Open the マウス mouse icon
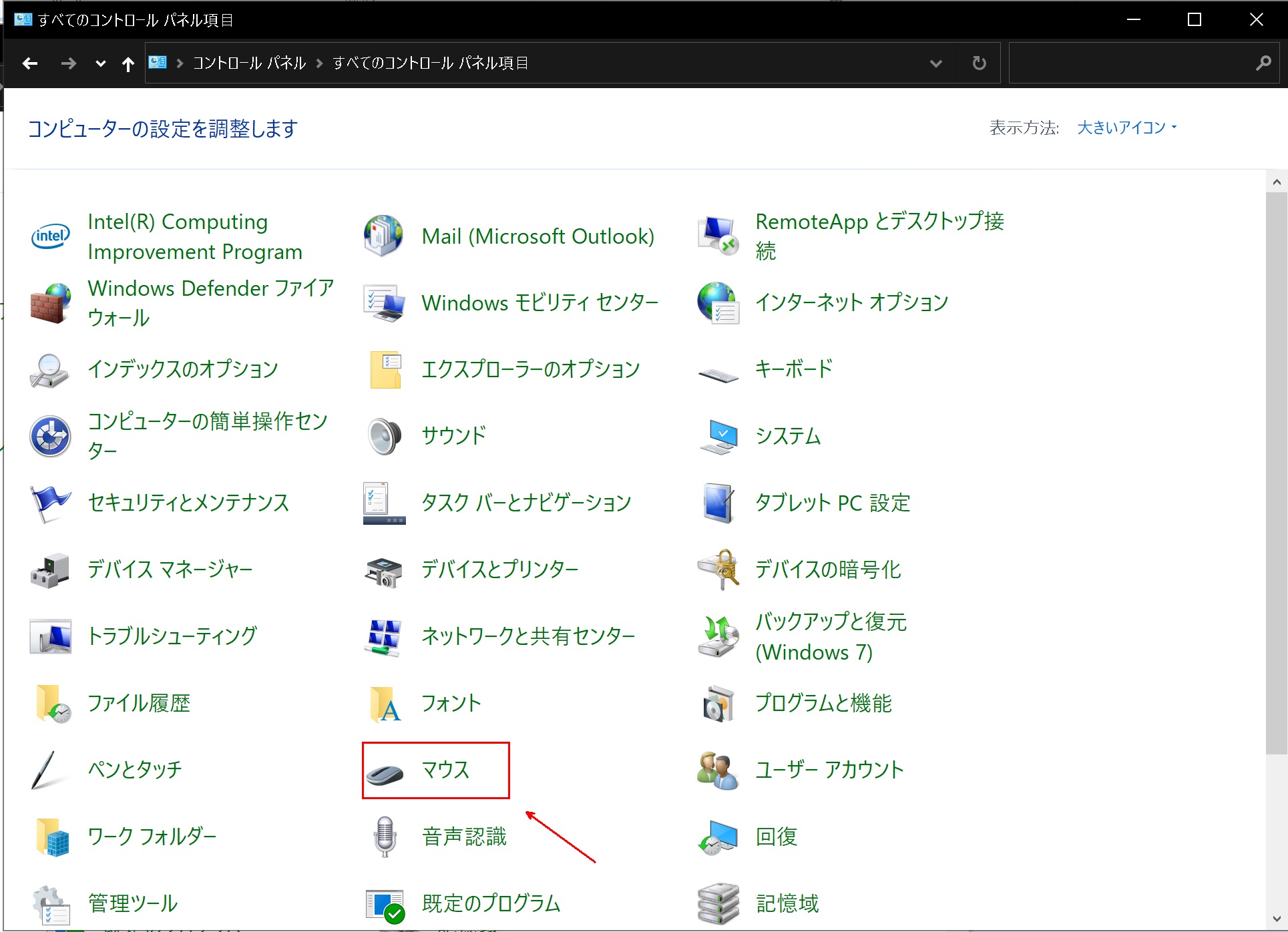The image size is (1288, 932). pyautogui.click(x=385, y=773)
